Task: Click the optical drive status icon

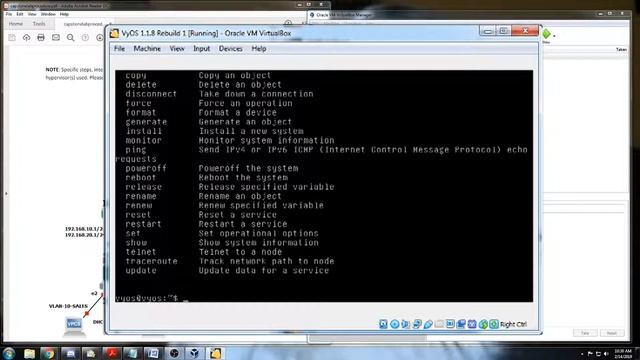Action: [x=394, y=324]
